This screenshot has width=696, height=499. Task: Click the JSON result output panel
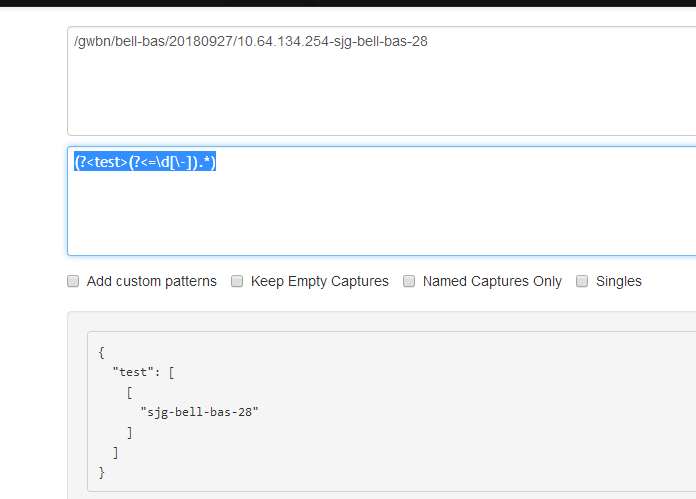click(x=392, y=411)
